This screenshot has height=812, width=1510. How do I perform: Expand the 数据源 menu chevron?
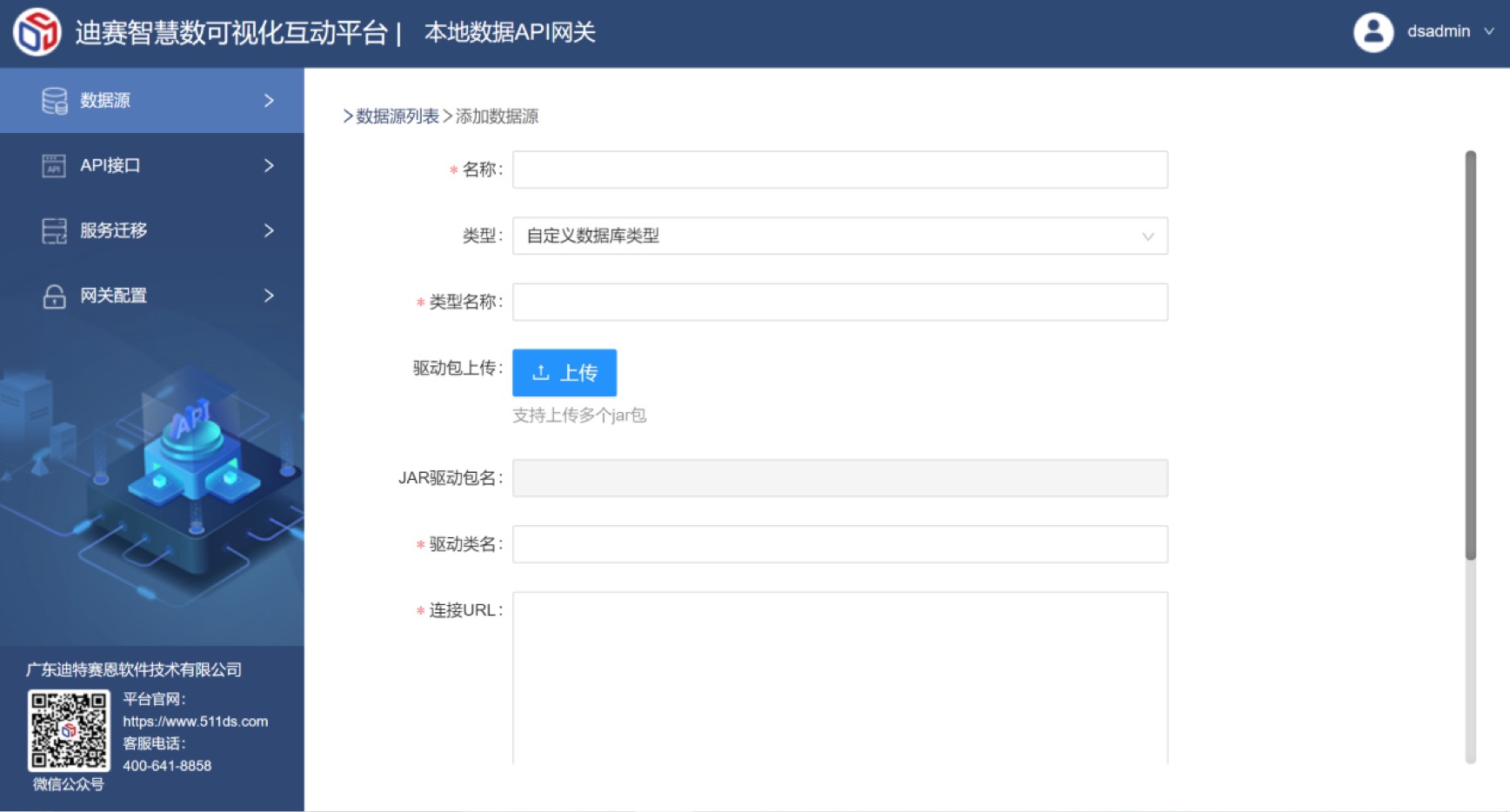(269, 101)
